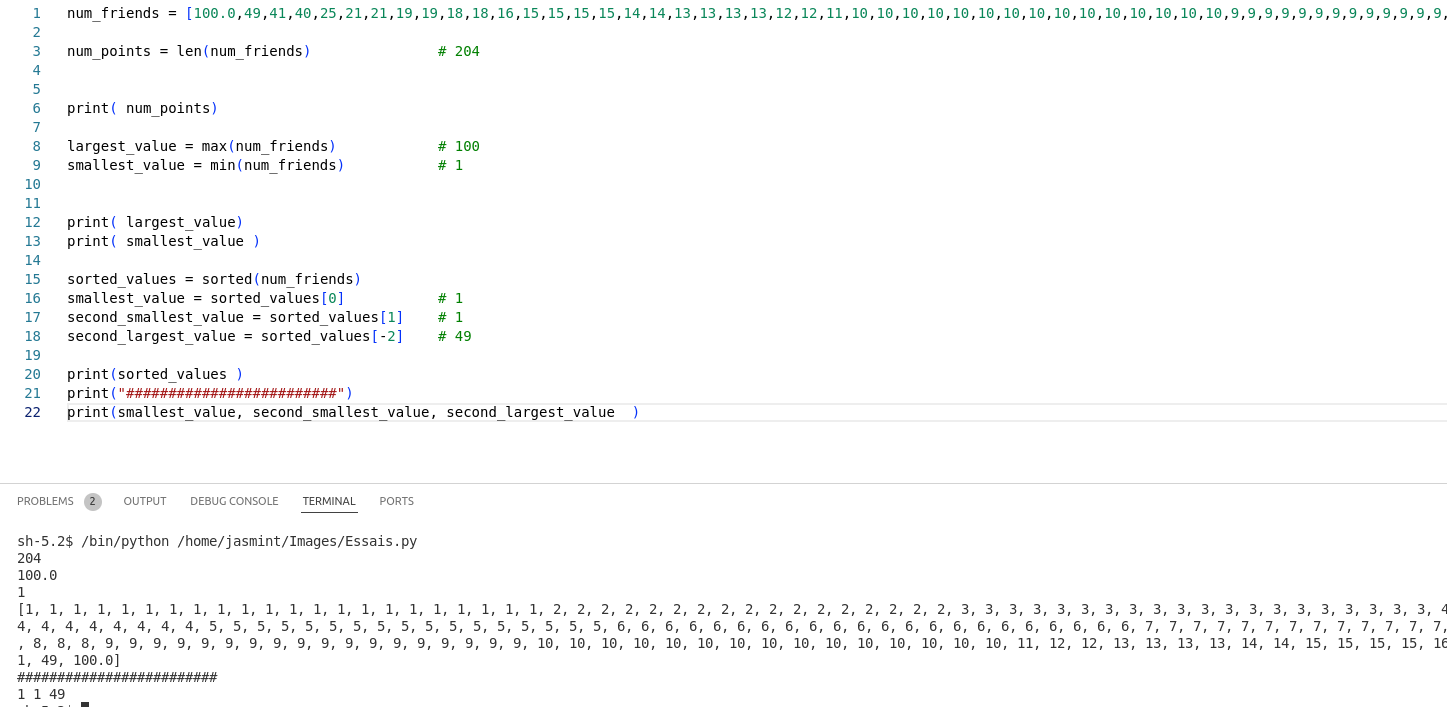Viewport: 1447px width, 707px height.
Task: Click the terminal output value 100.0
Action: [x=37, y=575]
